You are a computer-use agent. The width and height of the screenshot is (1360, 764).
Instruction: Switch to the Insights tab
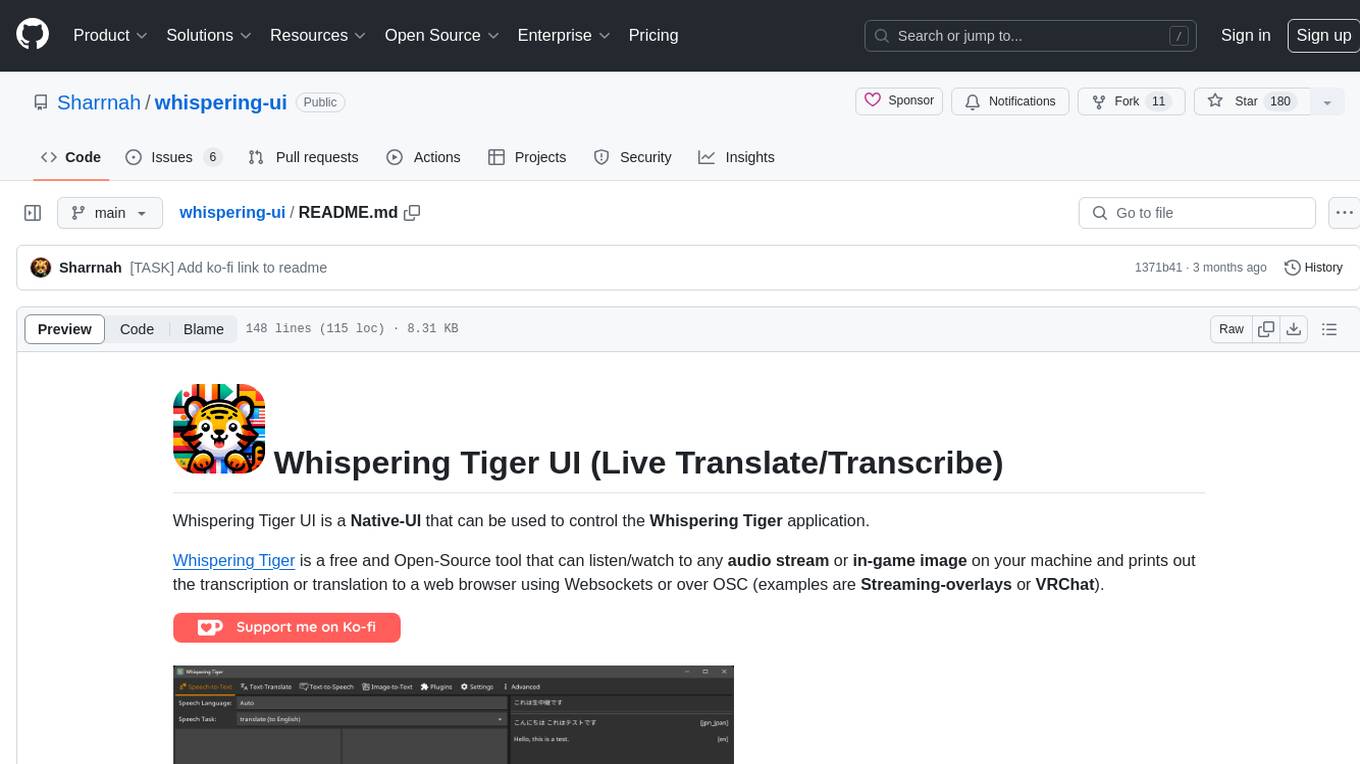click(x=736, y=157)
